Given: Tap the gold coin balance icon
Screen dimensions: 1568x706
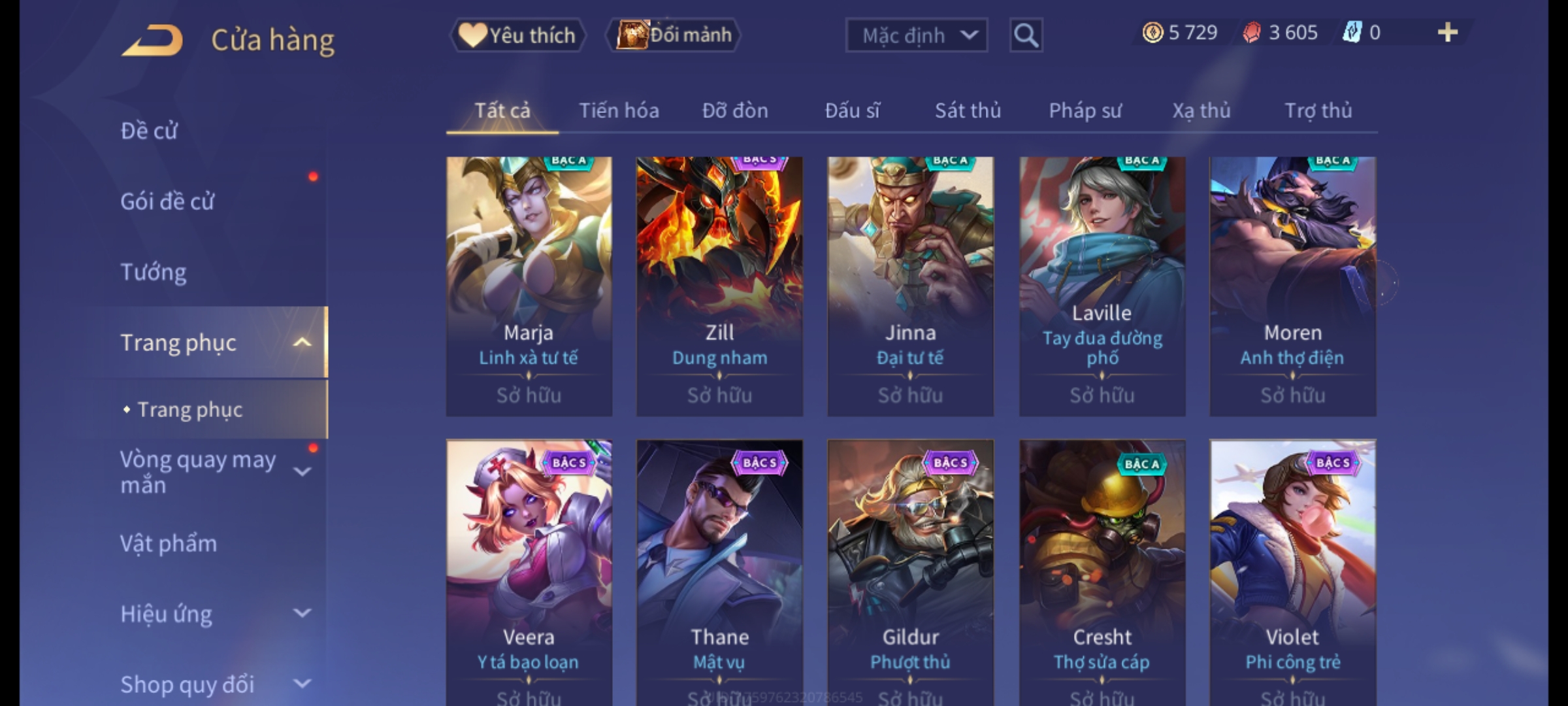Looking at the screenshot, I should 1152,33.
